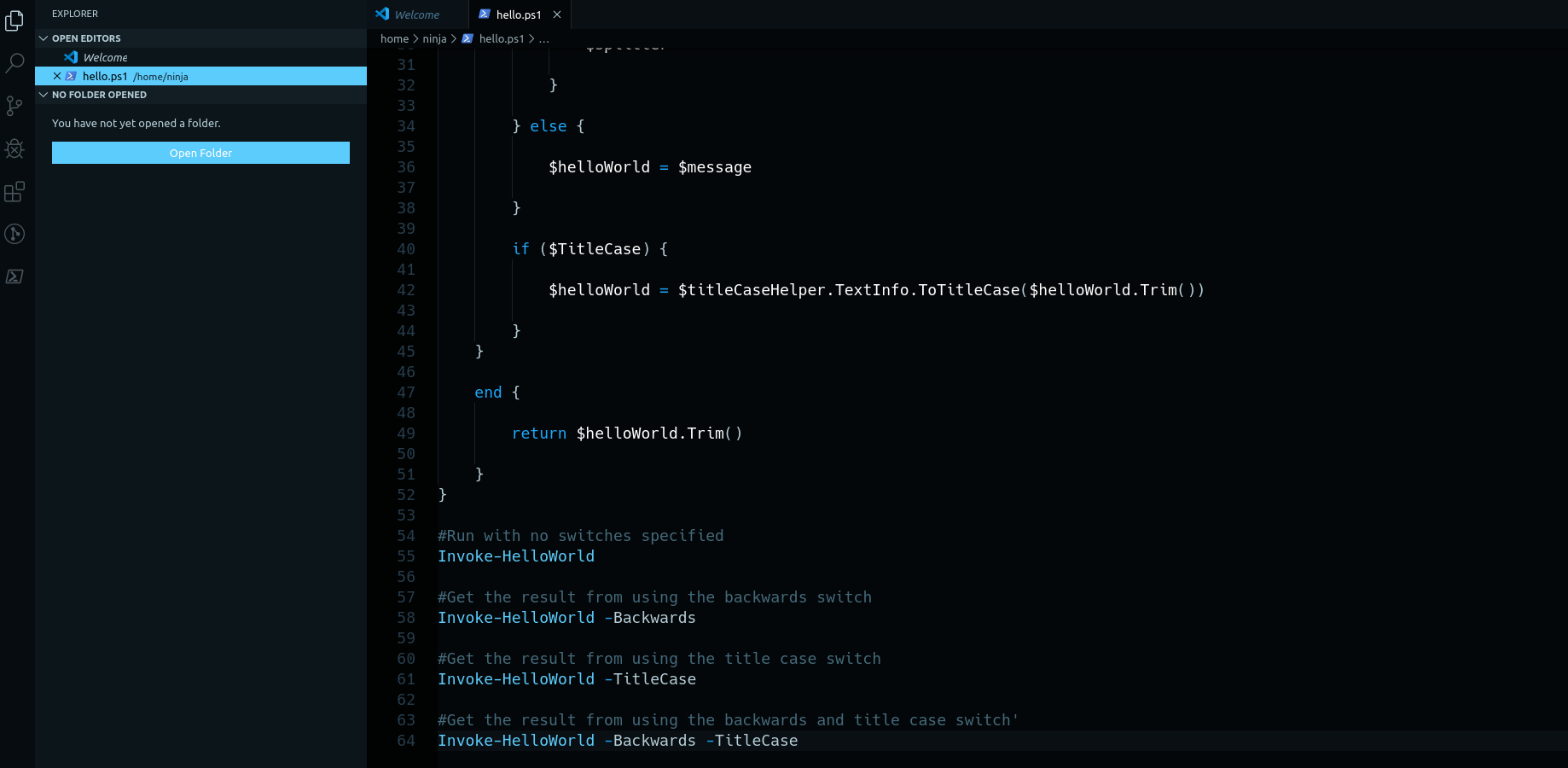1568x768 pixels.
Task: Open the PowerShell panel in activity bar
Action: pyautogui.click(x=15, y=276)
